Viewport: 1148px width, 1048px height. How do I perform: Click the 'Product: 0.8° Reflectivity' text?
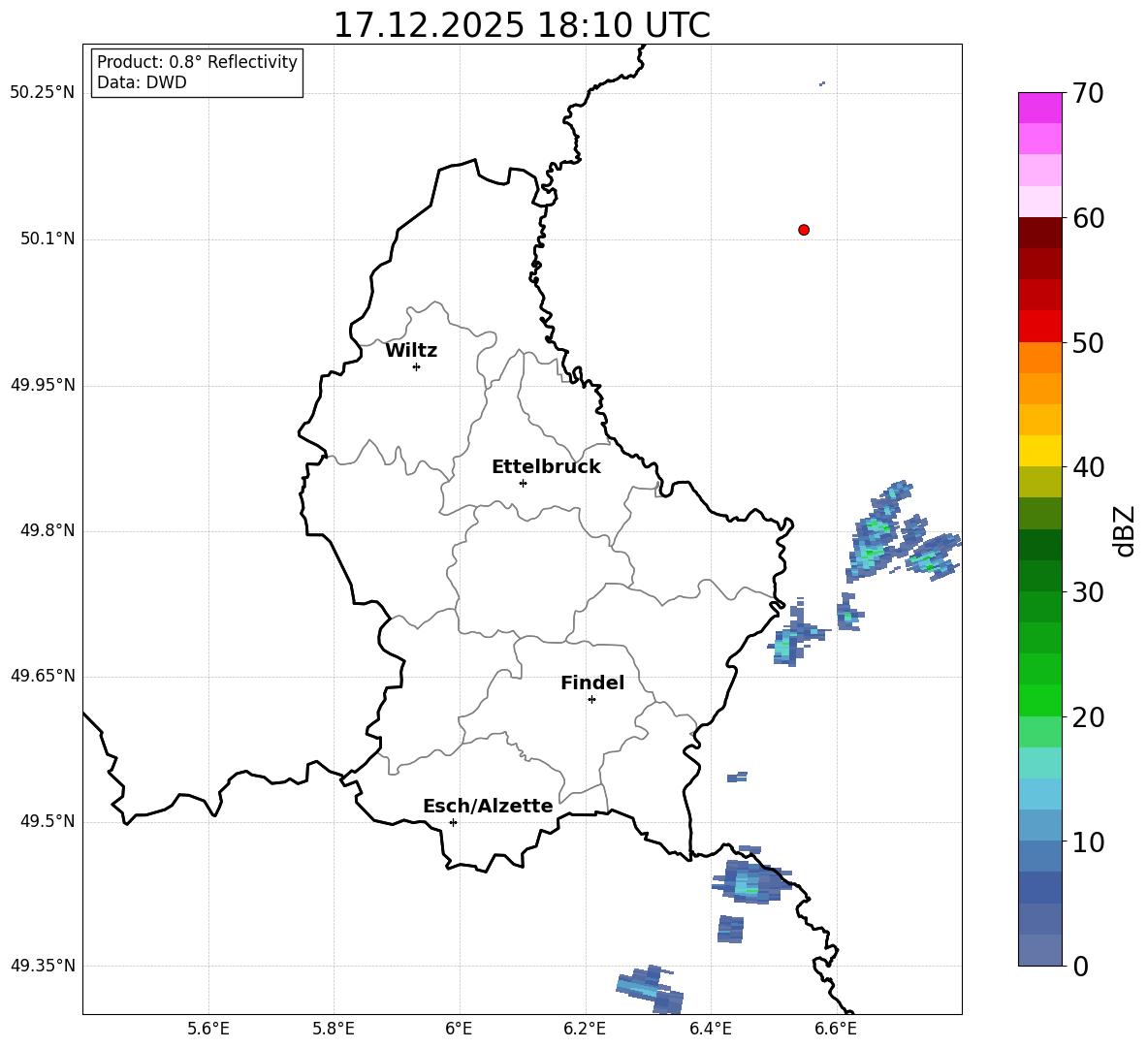click(x=197, y=62)
